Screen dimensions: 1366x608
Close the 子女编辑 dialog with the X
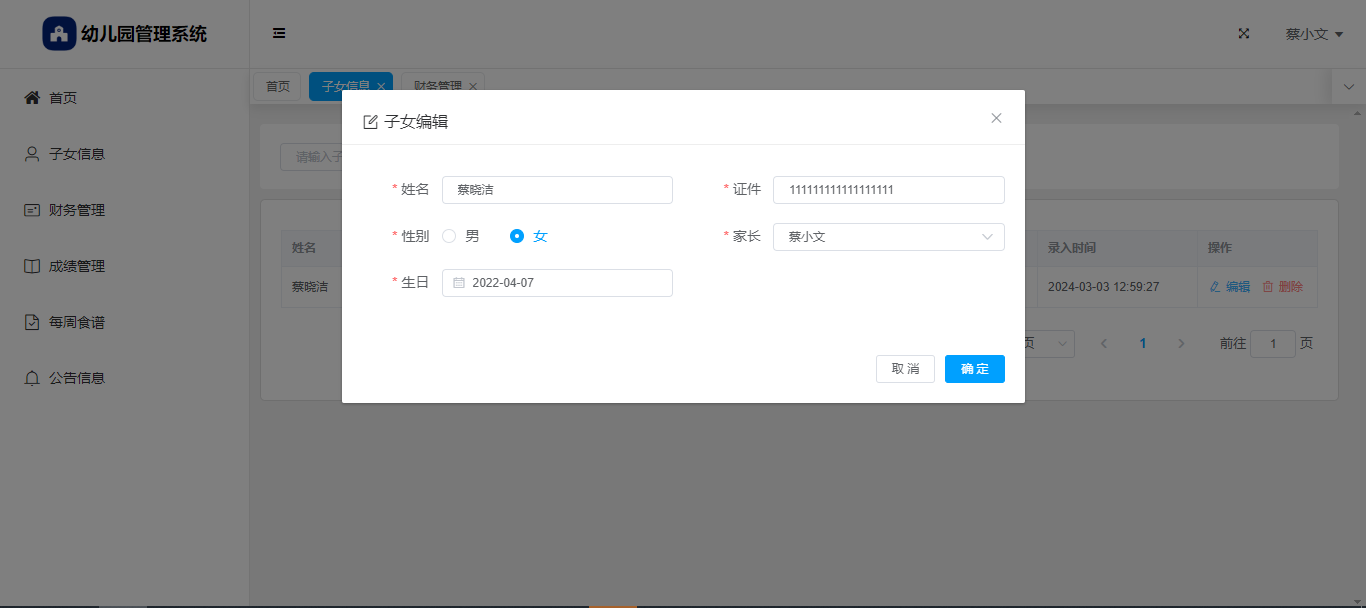click(996, 118)
